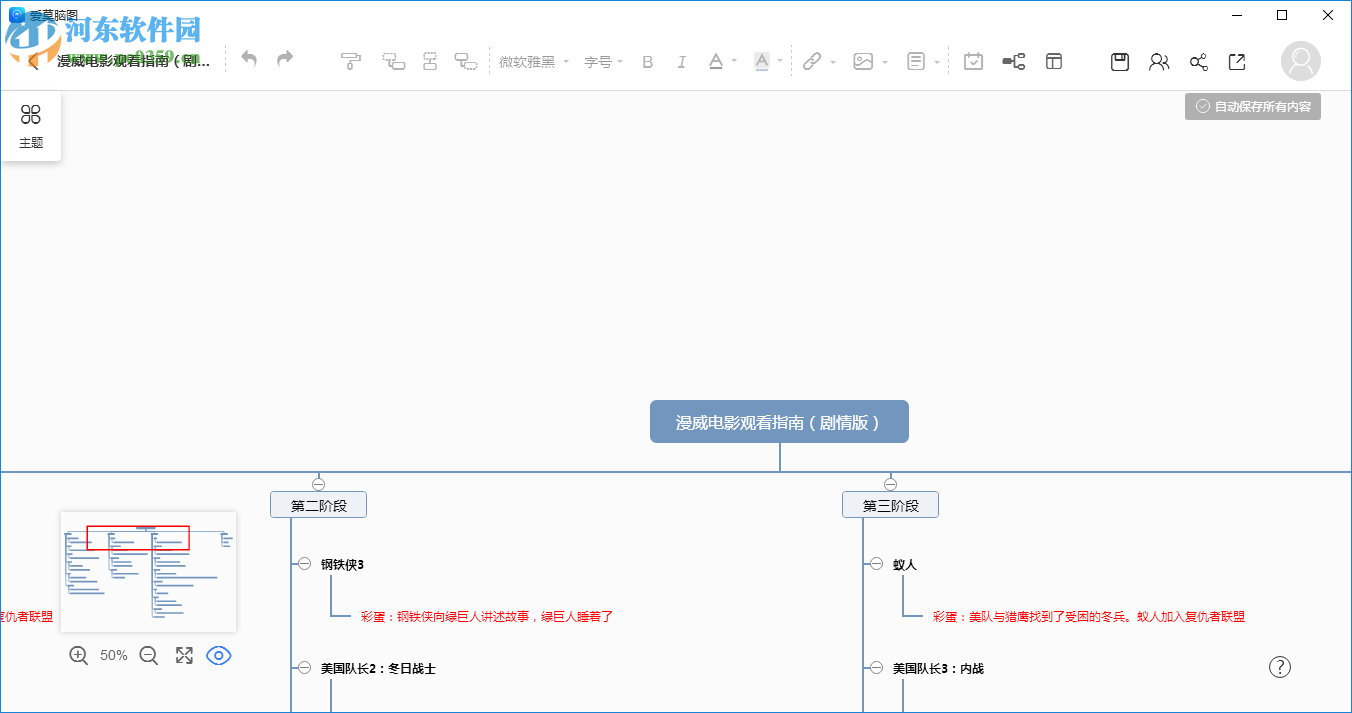
Task: Add a note to topic
Action: tap(916, 62)
